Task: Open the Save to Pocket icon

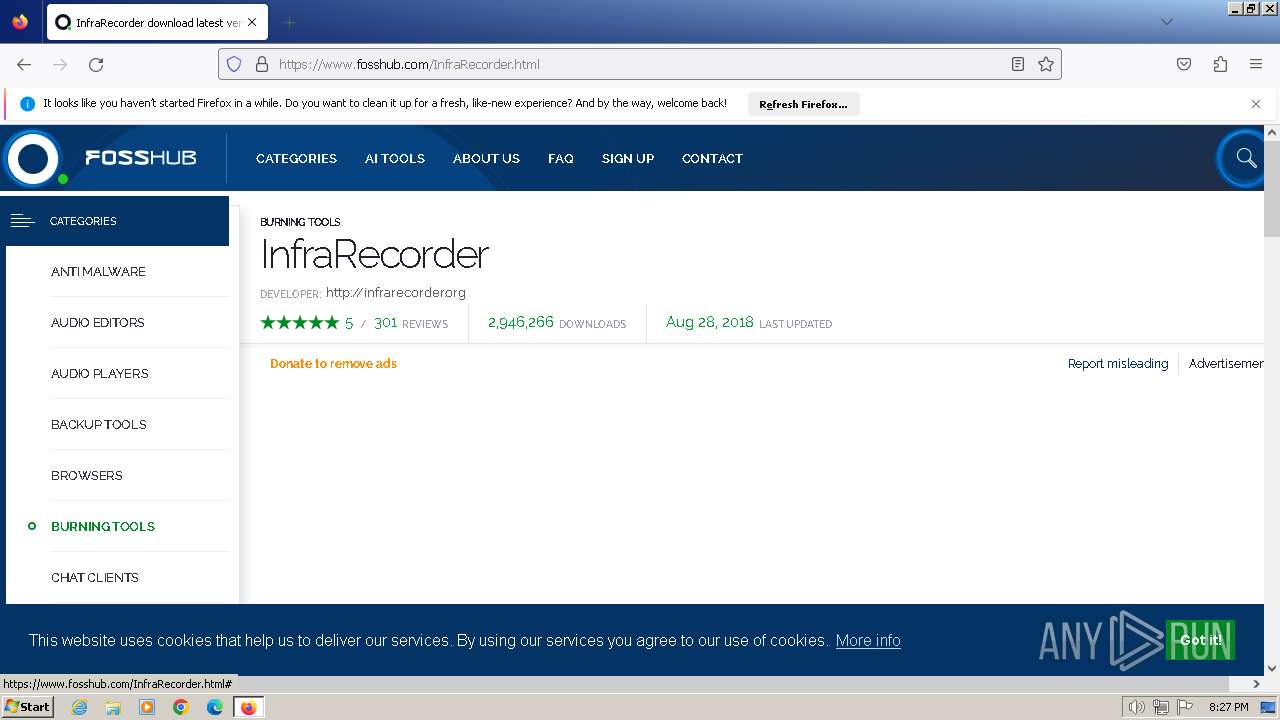Action: 1184,64
